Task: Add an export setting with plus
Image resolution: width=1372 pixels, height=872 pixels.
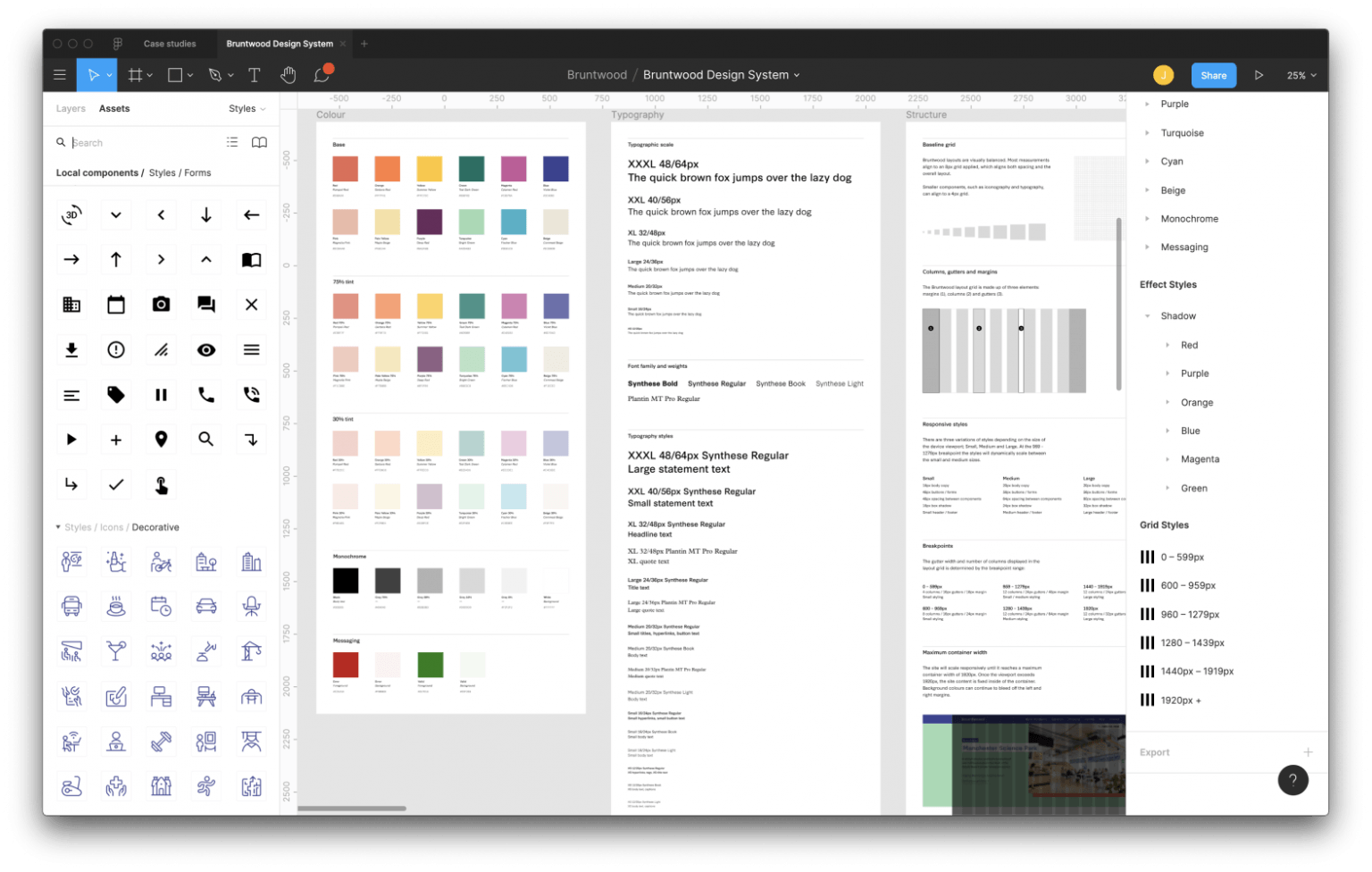Action: 1308,752
